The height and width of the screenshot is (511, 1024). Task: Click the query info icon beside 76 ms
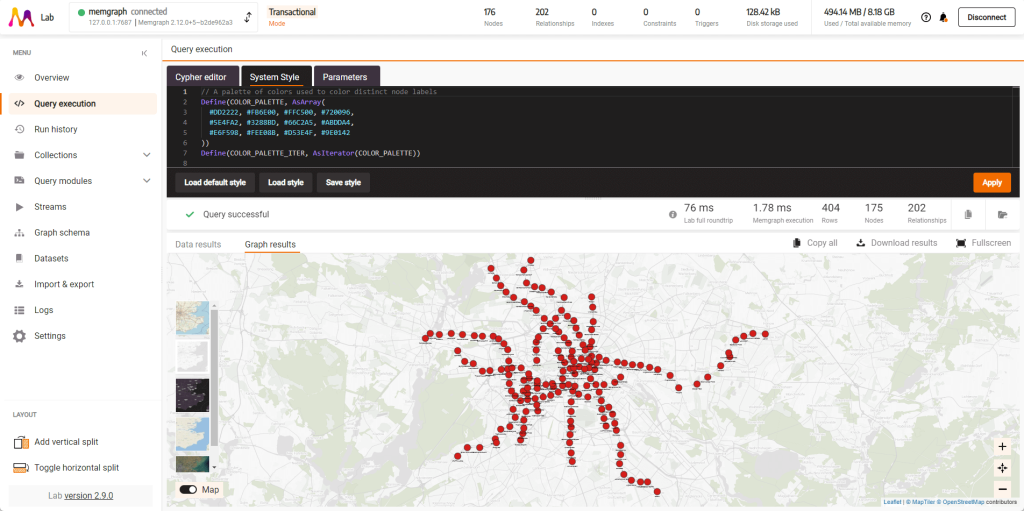click(x=673, y=214)
